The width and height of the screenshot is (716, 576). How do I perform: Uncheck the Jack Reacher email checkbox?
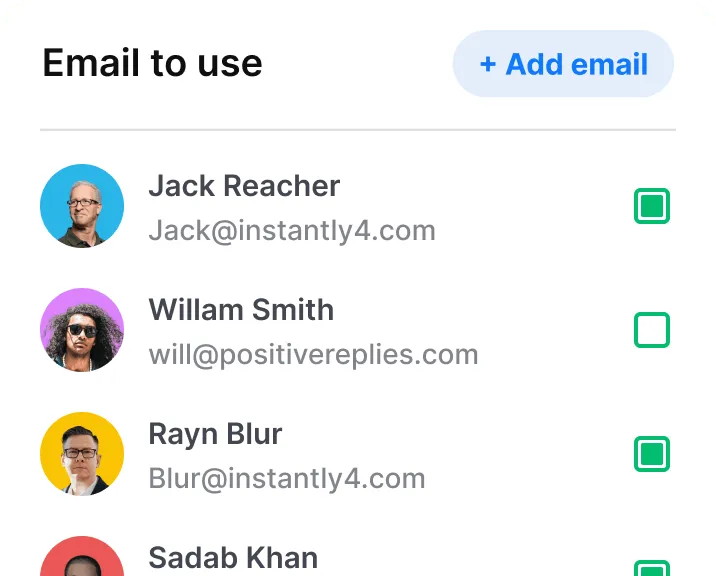pos(652,206)
